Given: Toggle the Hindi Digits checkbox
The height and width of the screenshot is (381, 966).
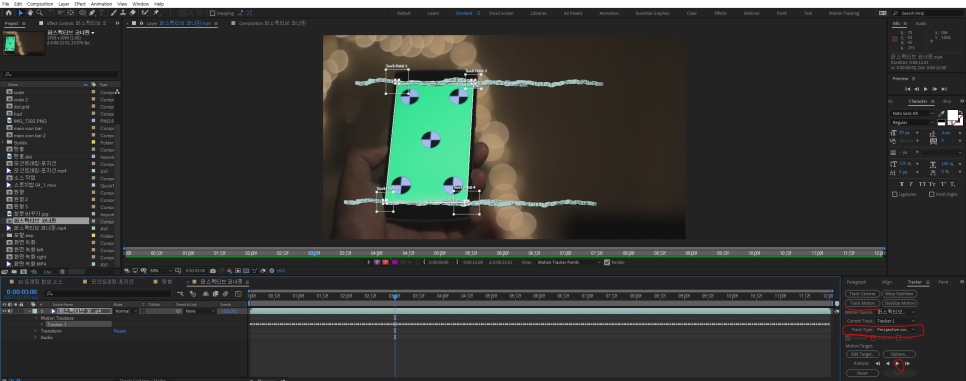Looking at the screenshot, I should coord(932,194).
